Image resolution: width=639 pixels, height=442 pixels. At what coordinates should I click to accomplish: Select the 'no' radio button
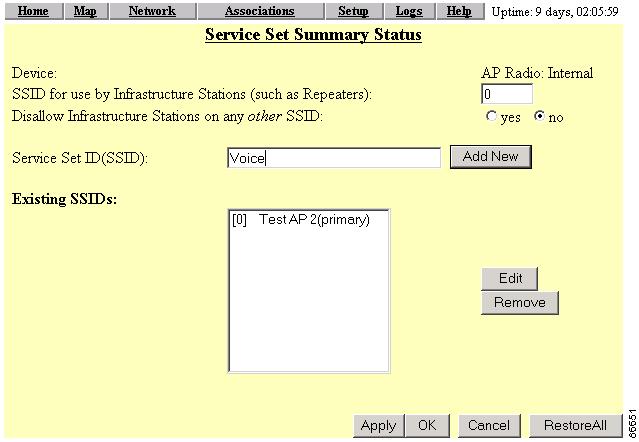coord(540,117)
